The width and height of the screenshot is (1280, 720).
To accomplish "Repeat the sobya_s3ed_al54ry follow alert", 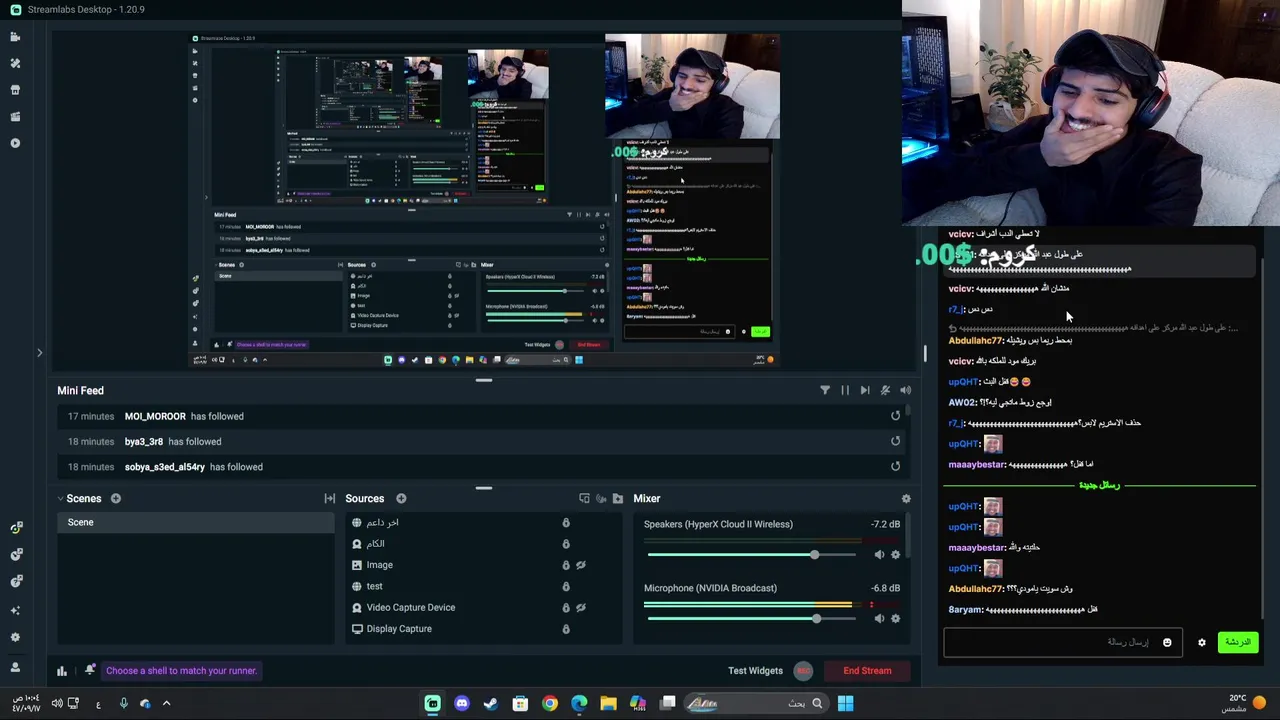I will [x=895, y=467].
